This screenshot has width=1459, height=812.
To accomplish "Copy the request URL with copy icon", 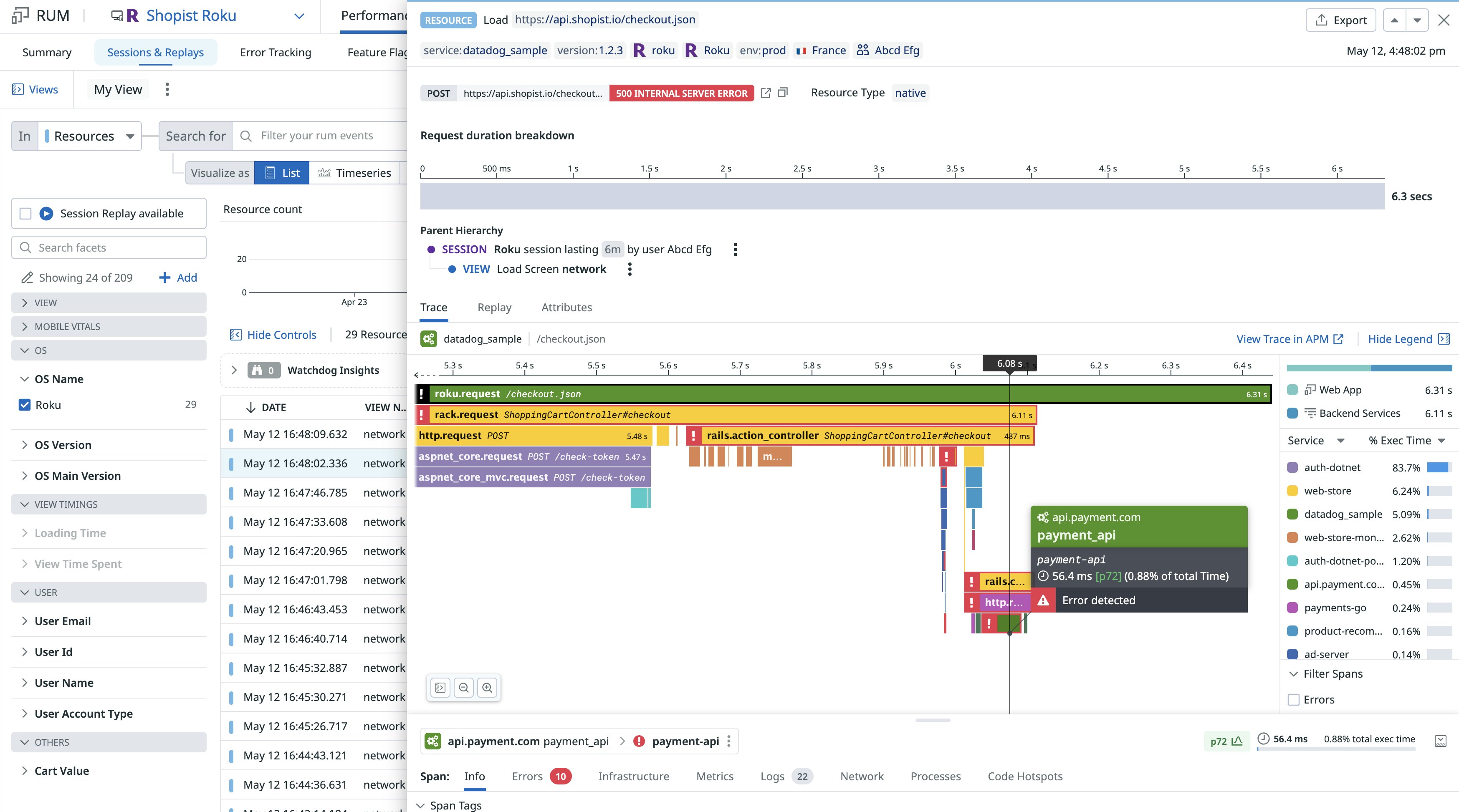I will [783, 93].
